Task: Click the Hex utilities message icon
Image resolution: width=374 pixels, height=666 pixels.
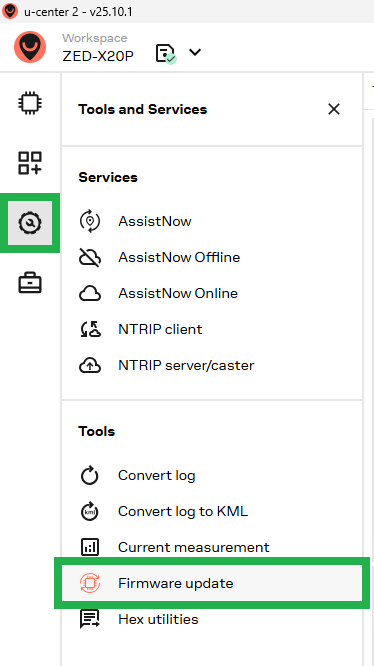Action: point(90,619)
